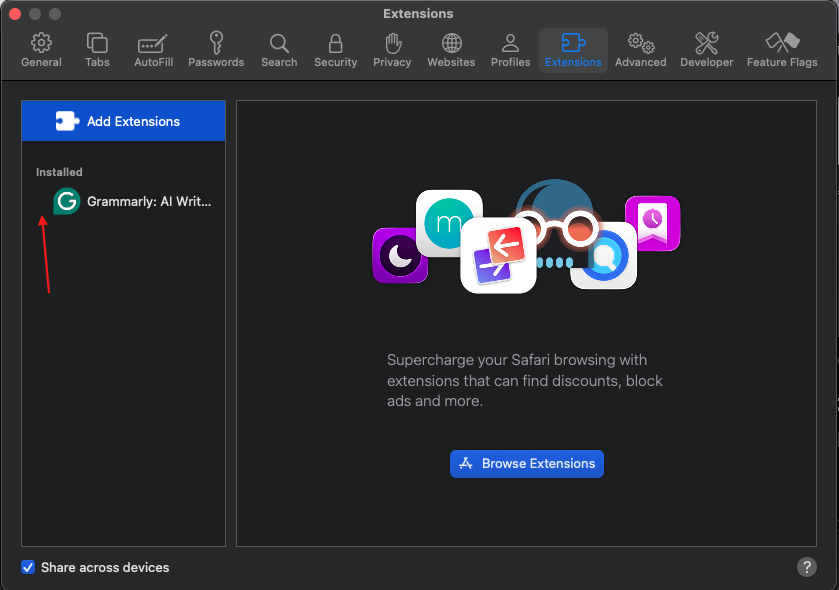Open the Profiles pane
The height and width of the screenshot is (590, 839).
[x=510, y=50]
